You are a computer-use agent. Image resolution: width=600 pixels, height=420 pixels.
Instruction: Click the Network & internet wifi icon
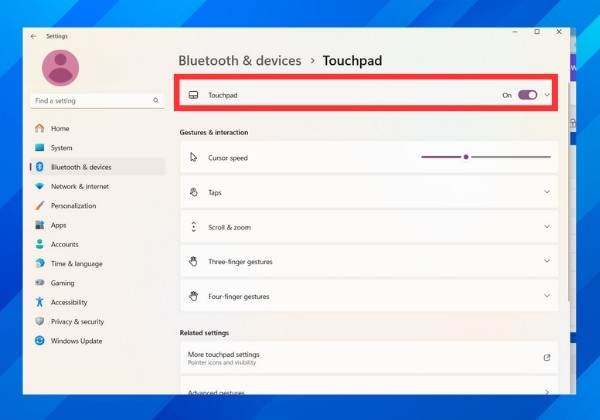coord(39,186)
